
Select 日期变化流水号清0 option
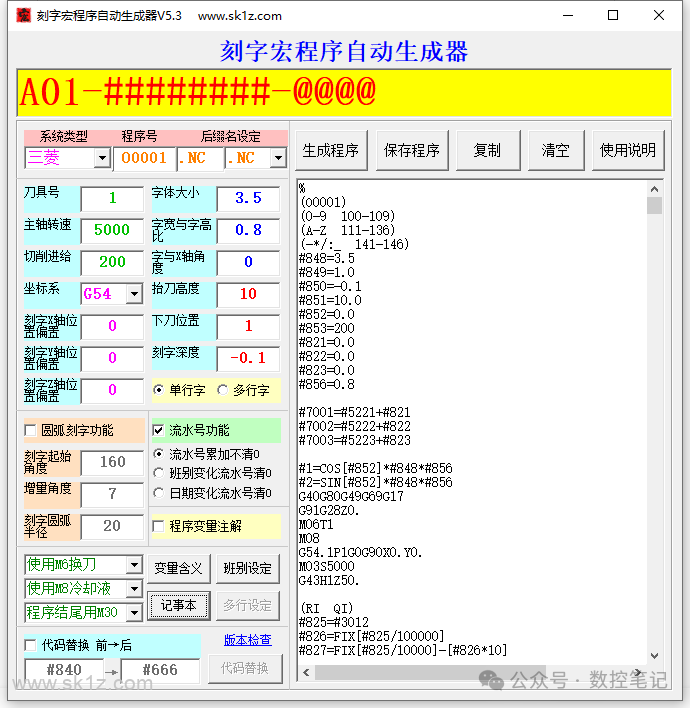158,493
